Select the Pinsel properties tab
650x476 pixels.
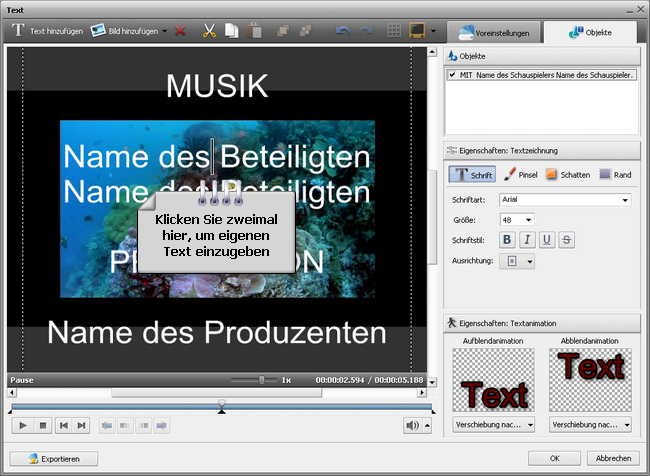tap(520, 175)
